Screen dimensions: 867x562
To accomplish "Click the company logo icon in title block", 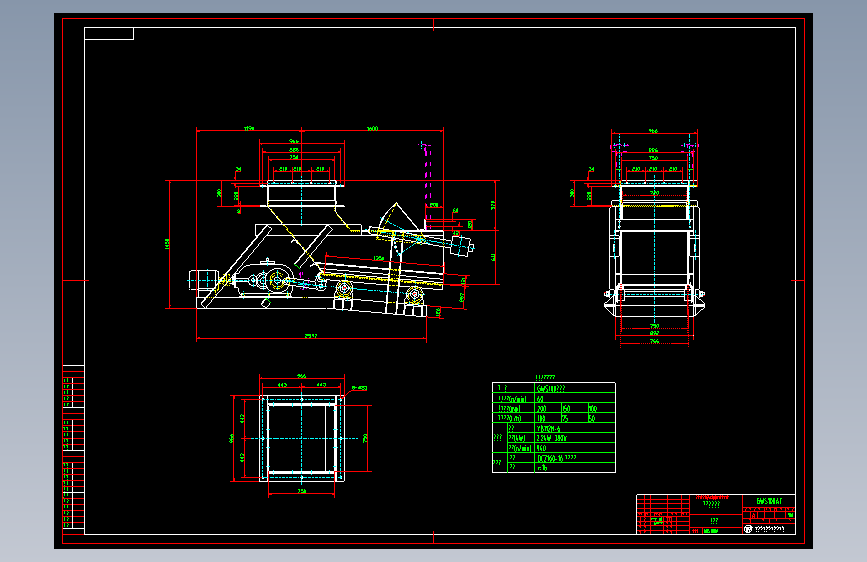I will pyautogui.click(x=748, y=529).
